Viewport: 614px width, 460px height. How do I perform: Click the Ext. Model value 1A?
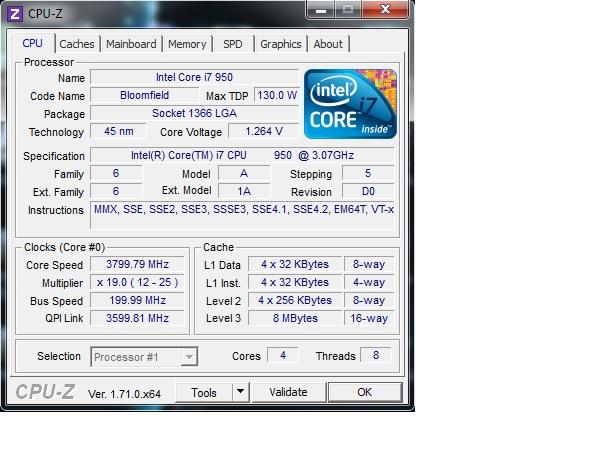[x=244, y=191]
